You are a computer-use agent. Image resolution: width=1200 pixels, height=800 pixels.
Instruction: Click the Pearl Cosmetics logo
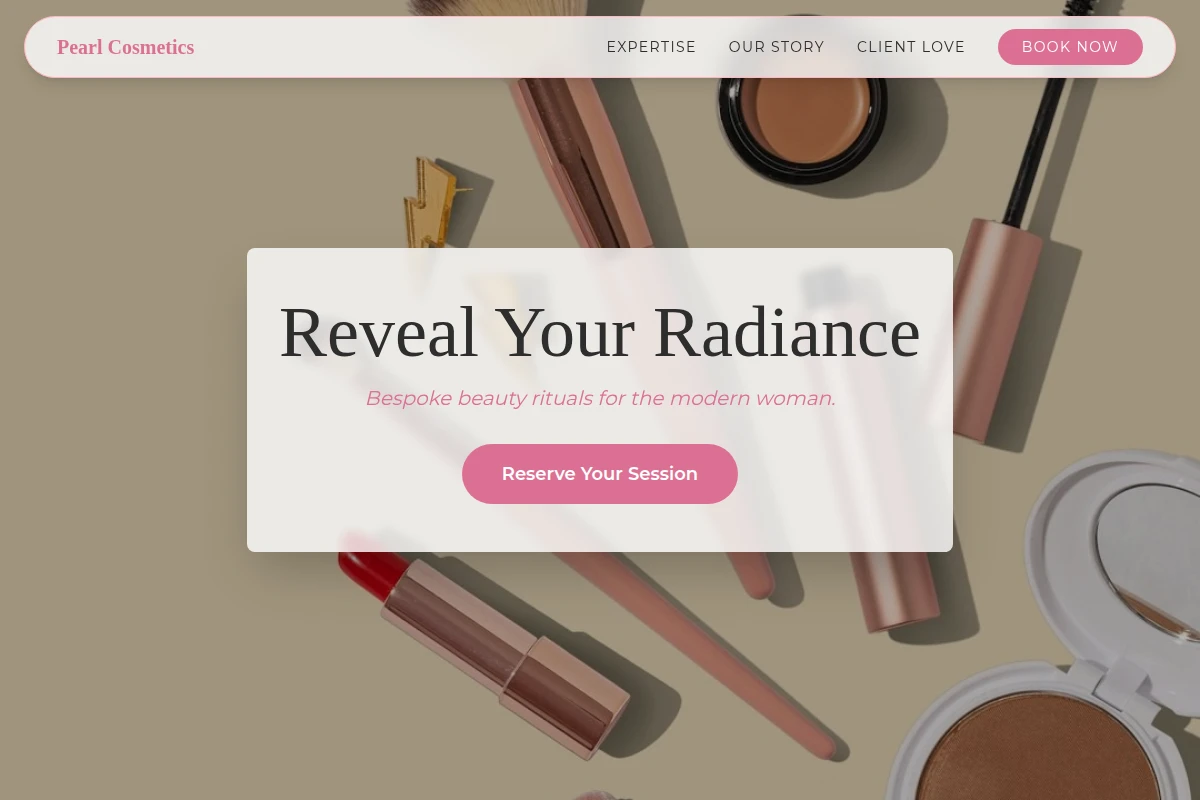pyautogui.click(x=125, y=47)
